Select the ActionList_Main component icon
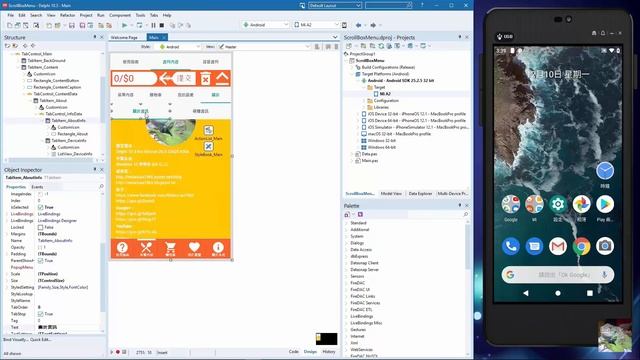Screen dimensions: 640x360 pyautogui.click(x=208, y=130)
